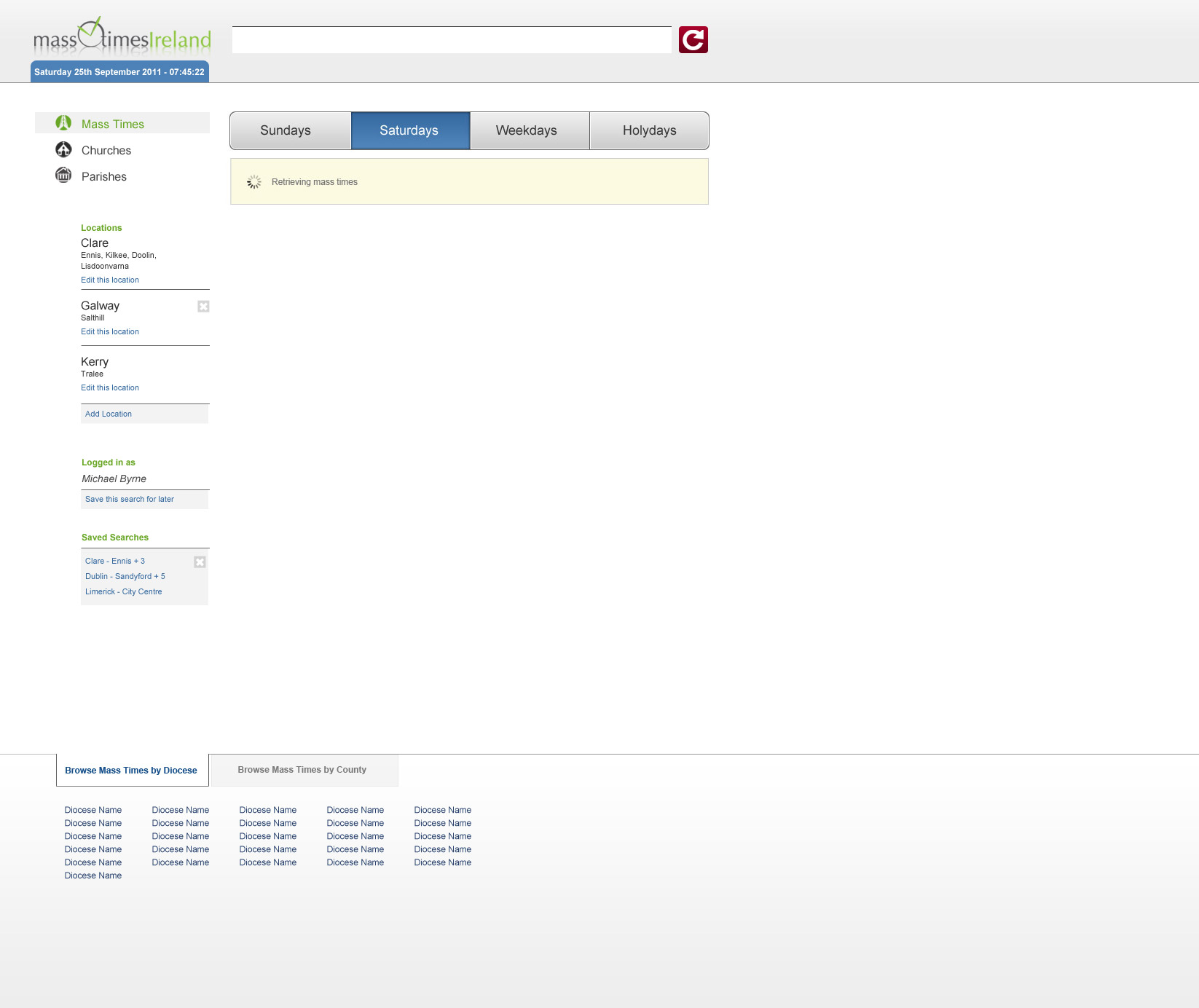Open Limerick - City Centre saved search
The width and height of the screenshot is (1199, 1008).
click(124, 591)
